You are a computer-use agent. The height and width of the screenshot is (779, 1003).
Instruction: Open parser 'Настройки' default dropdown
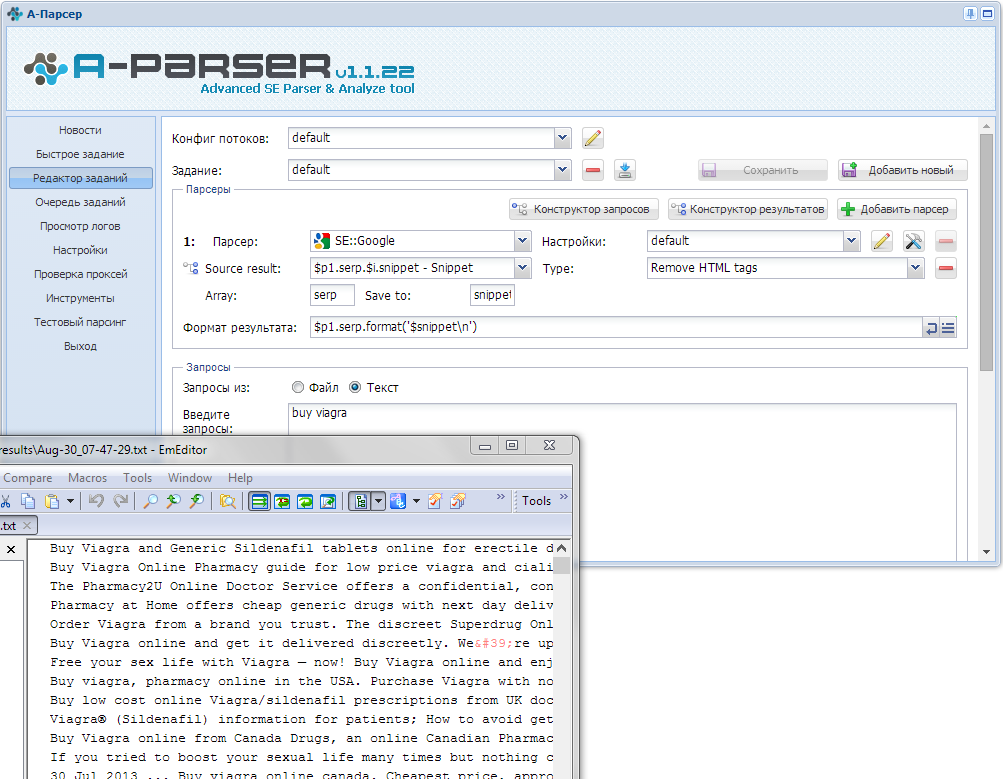[851, 240]
